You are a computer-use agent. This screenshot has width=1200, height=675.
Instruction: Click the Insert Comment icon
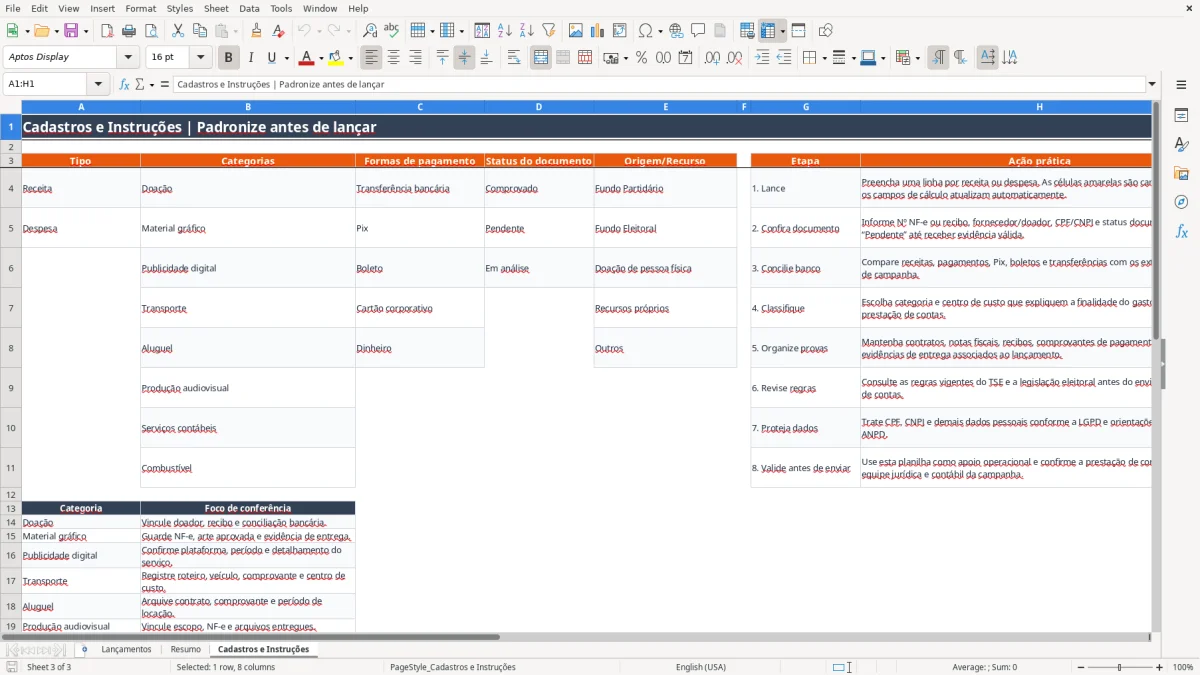pyautogui.click(x=698, y=31)
